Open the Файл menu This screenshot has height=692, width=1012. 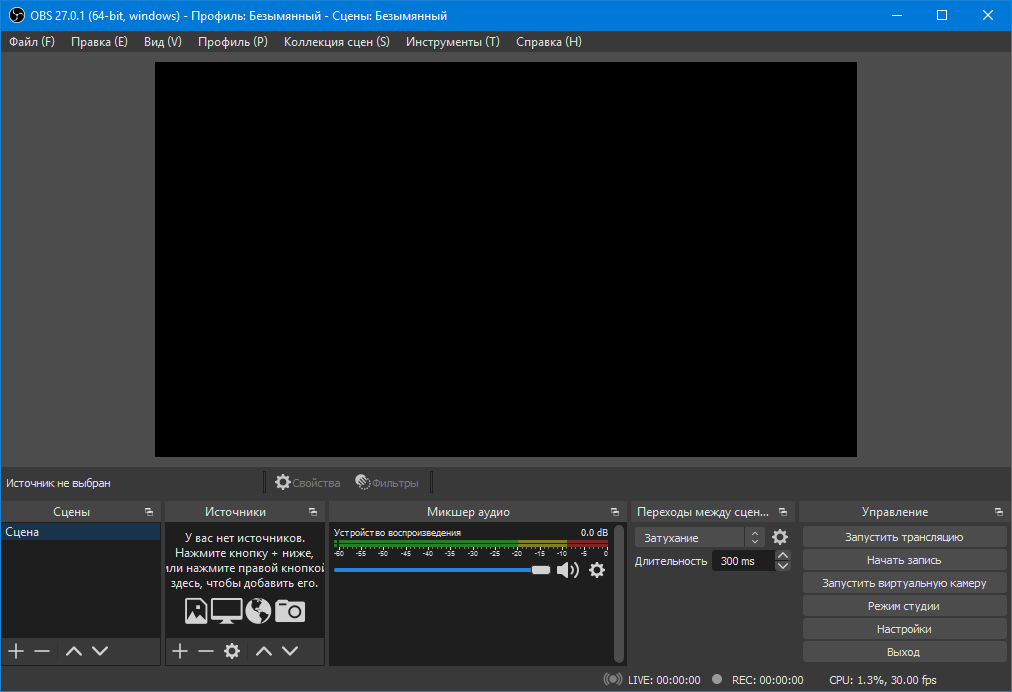(32, 42)
